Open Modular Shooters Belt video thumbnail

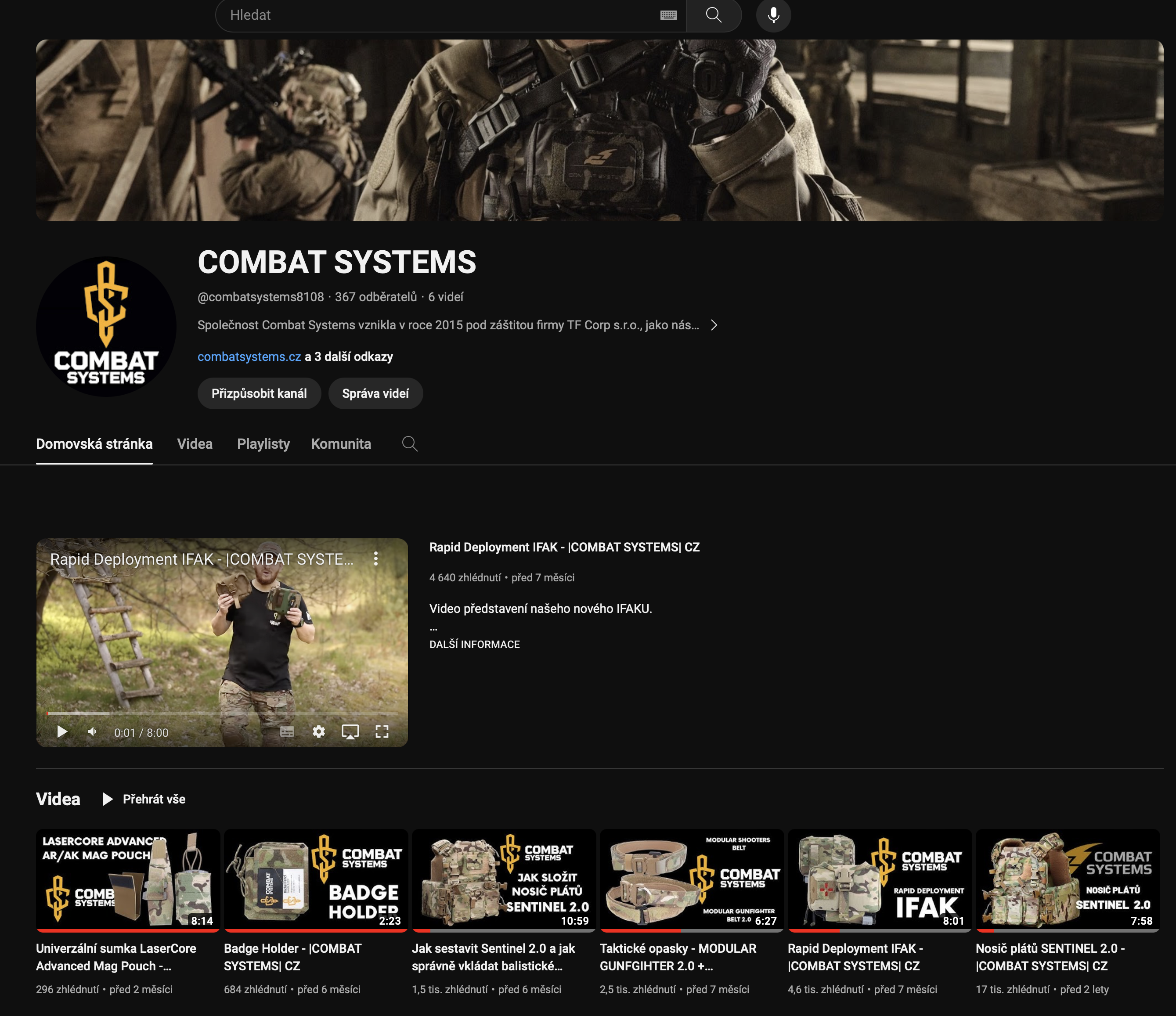(x=691, y=880)
